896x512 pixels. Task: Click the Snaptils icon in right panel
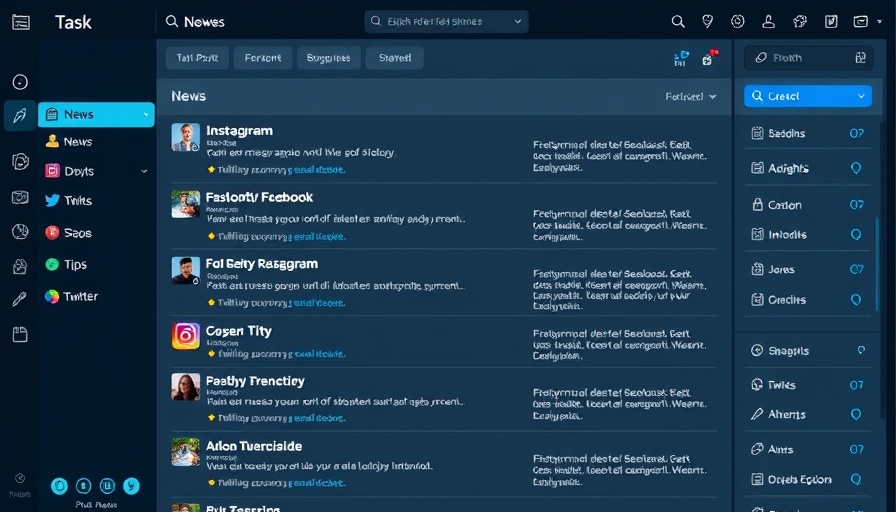pyautogui.click(x=757, y=350)
